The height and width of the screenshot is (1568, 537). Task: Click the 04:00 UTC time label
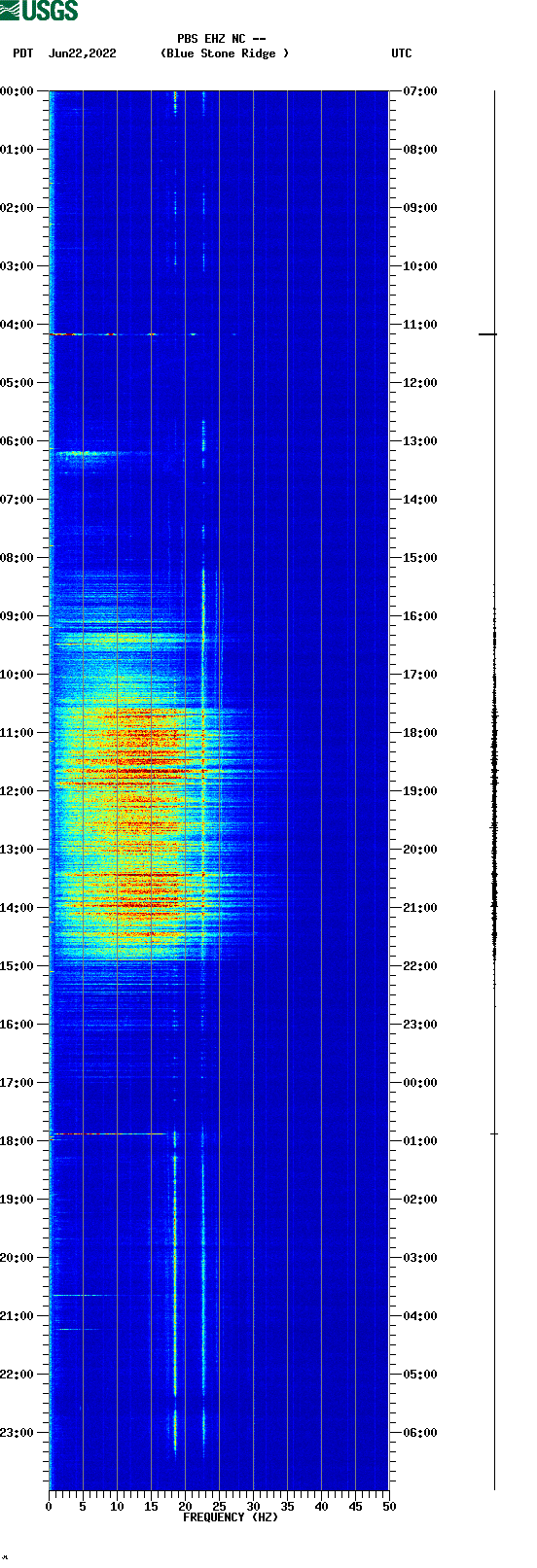420,1316
